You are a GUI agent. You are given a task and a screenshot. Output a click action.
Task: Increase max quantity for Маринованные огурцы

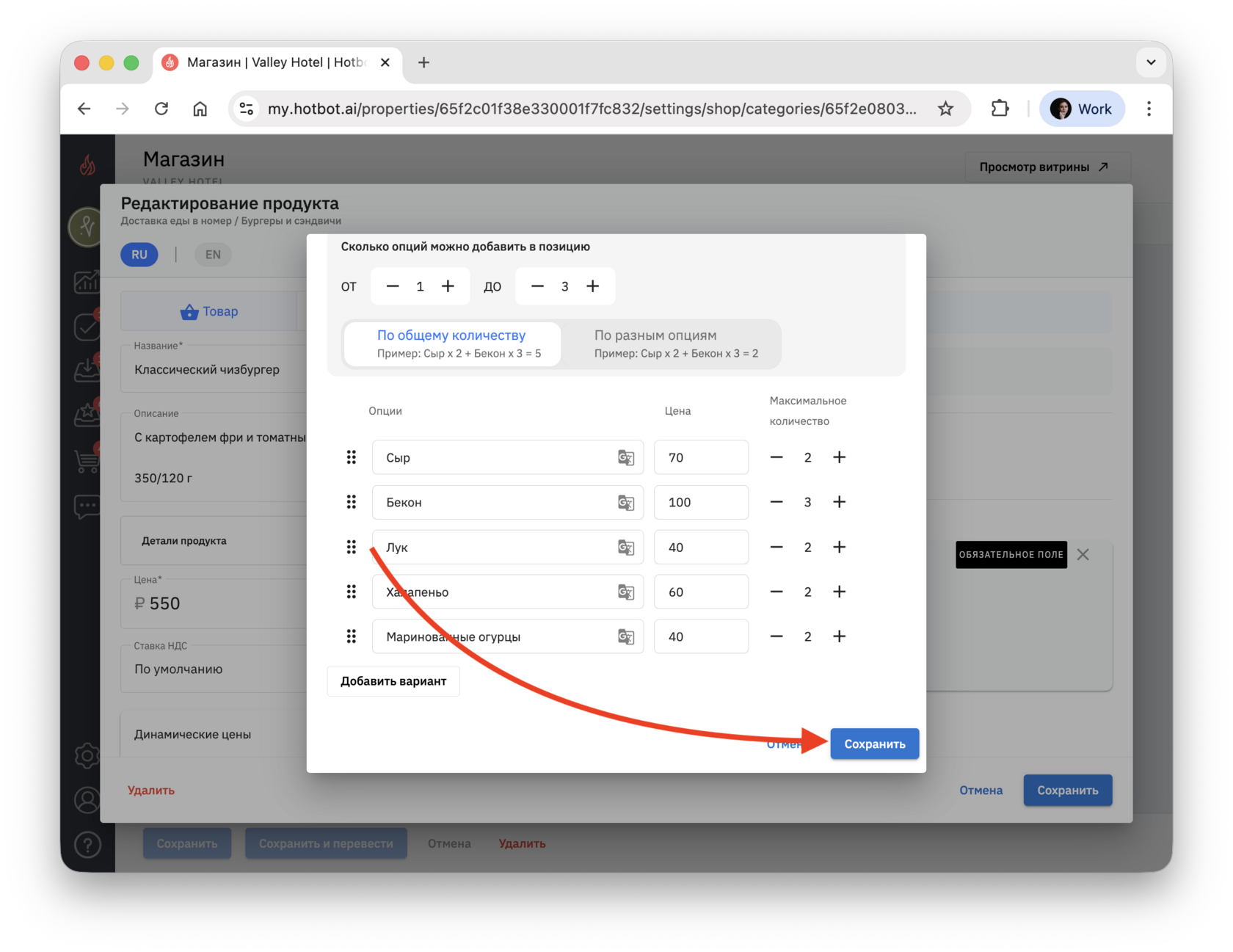tap(839, 636)
